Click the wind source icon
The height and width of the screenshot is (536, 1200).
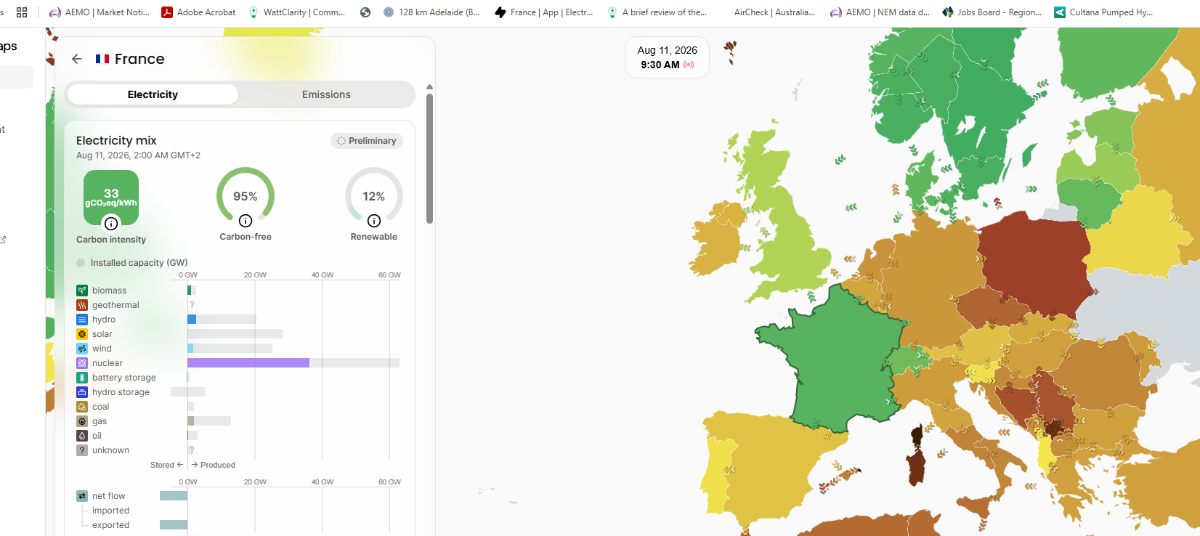tap(82, 348)
